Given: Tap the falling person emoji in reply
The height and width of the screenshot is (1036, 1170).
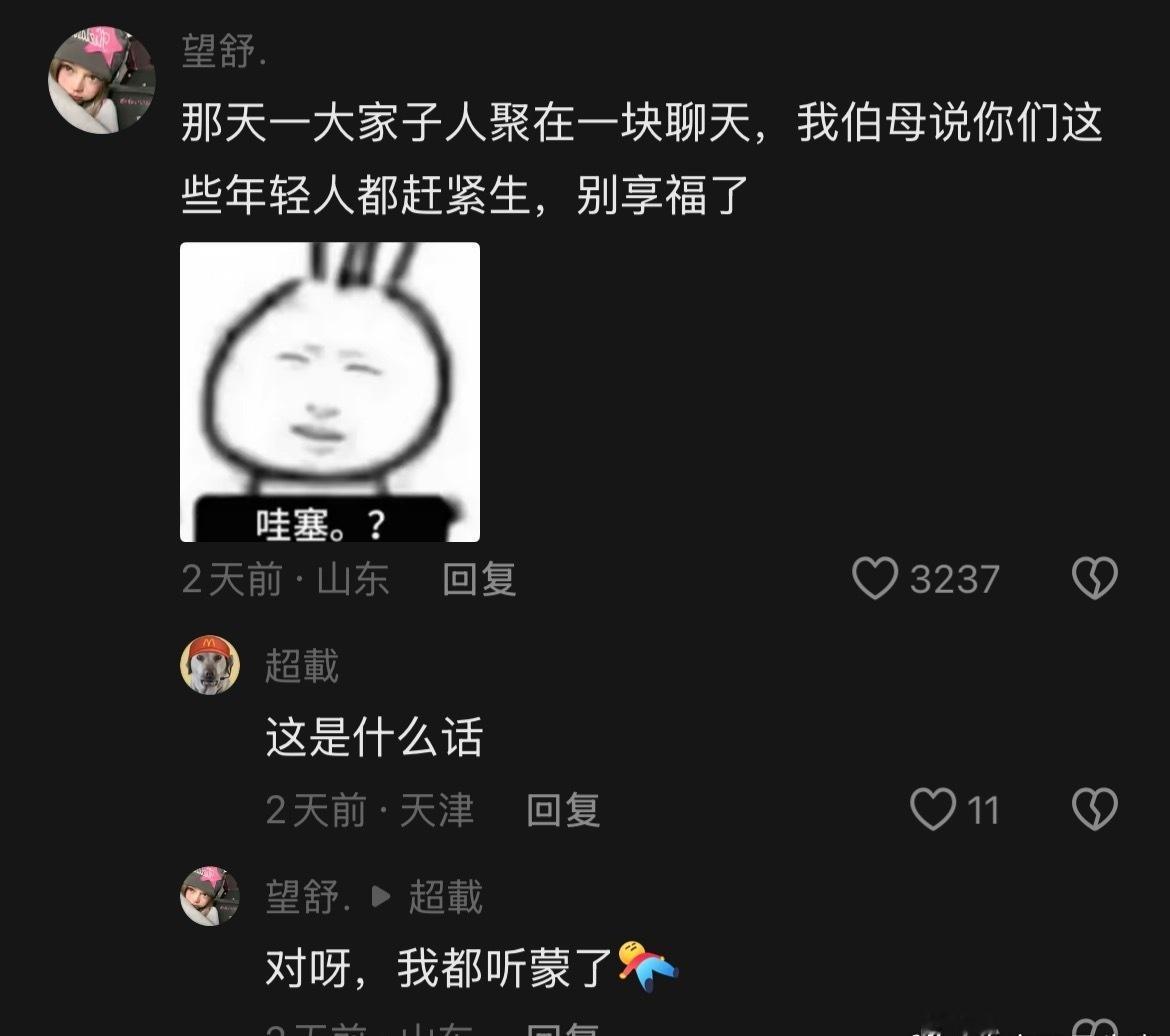Looking at the screenshot, I should coord(648,966).
